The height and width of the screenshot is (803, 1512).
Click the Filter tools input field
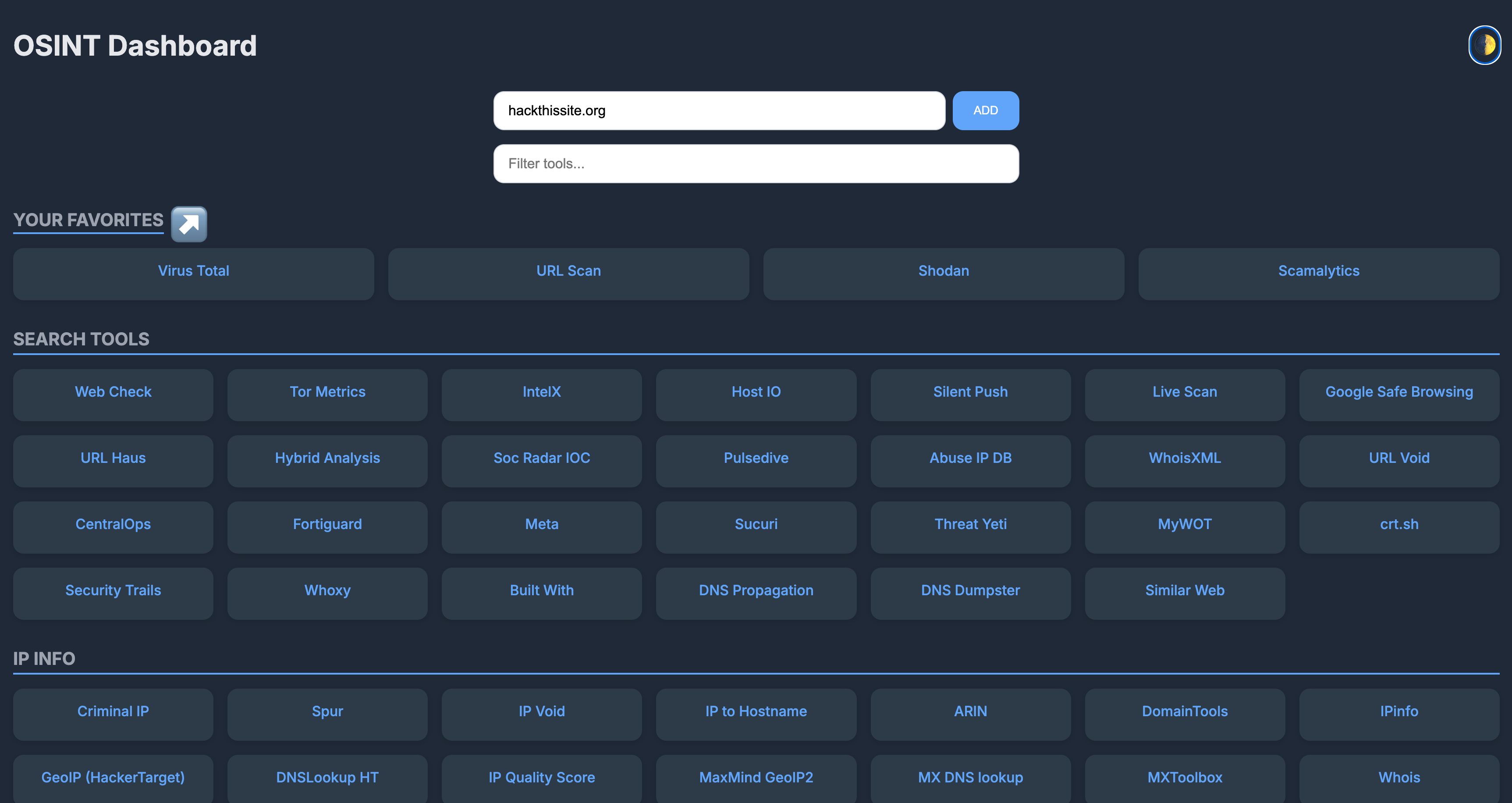(756, 164)
